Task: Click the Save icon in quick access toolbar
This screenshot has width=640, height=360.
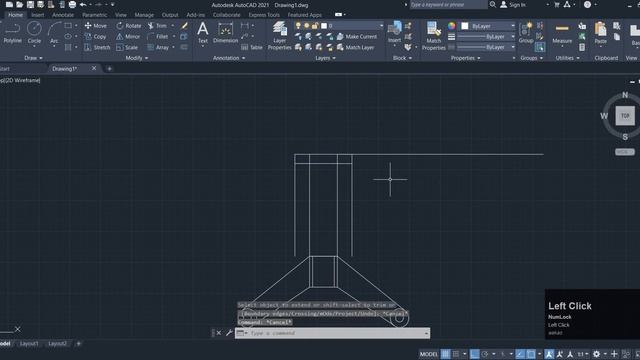Action: [30, 4]
